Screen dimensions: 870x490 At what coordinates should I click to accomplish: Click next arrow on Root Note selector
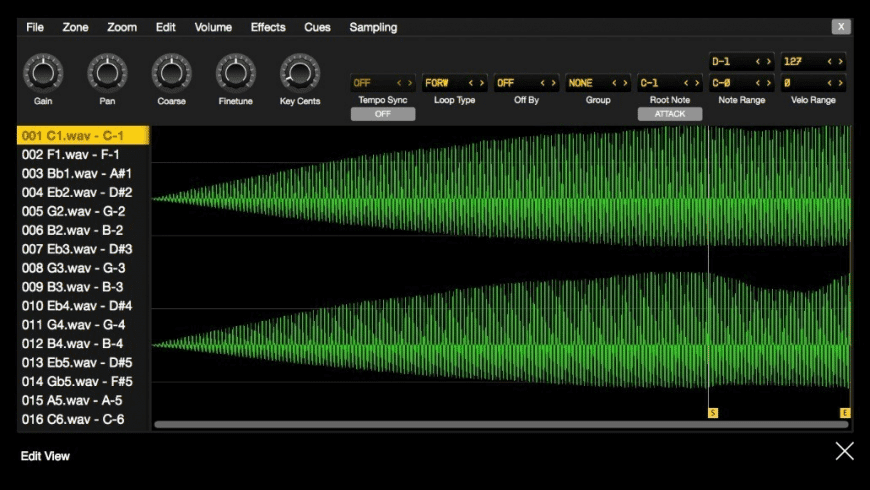click(698, 84)
